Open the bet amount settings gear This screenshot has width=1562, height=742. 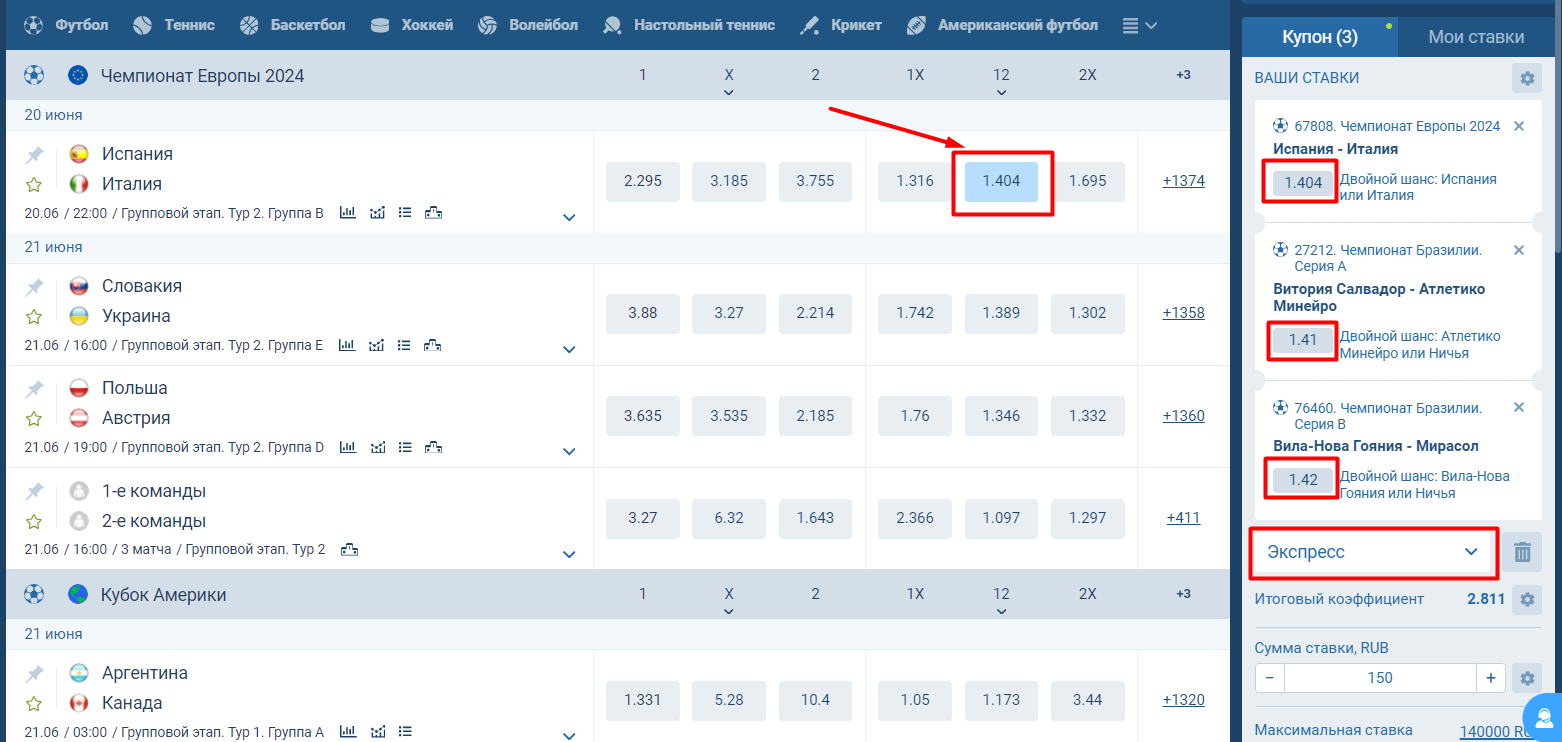[1526, 678]
